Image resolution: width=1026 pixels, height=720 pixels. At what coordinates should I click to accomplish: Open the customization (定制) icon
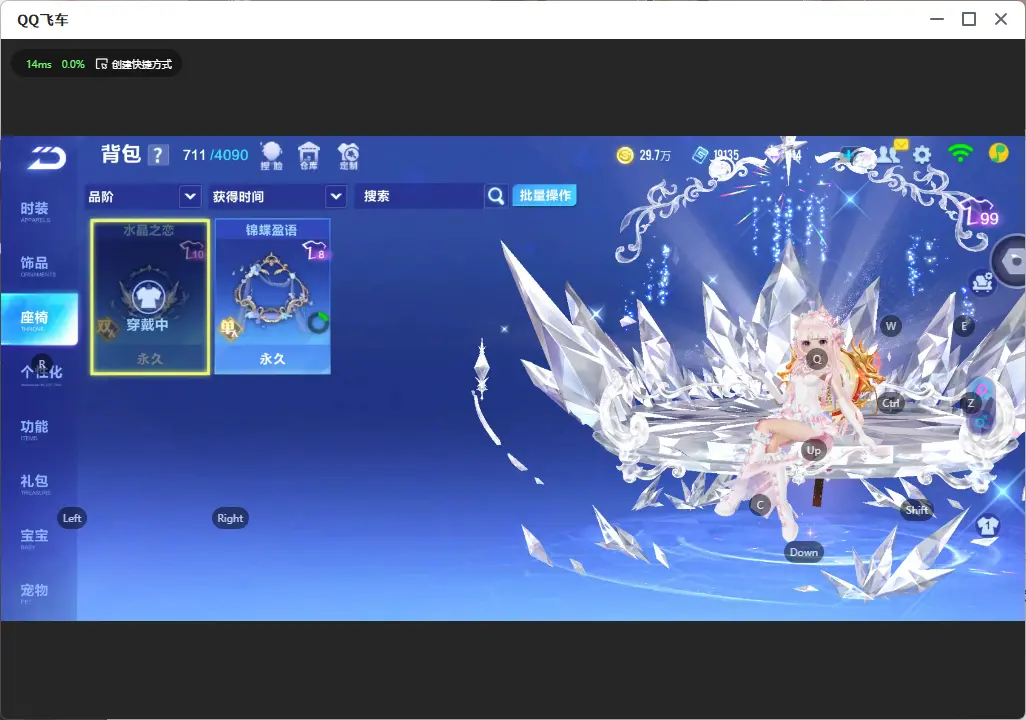(348, 156)
